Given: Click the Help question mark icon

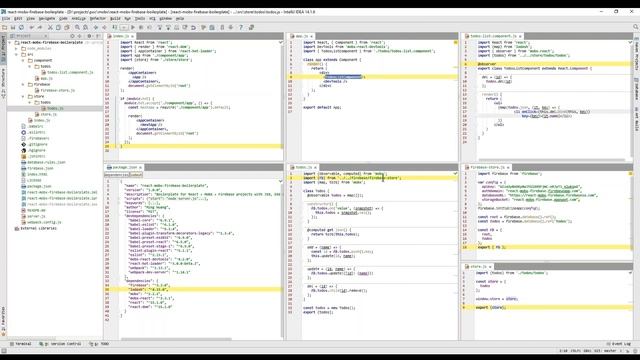Looking at the screenshot, I should coord(241,27).
